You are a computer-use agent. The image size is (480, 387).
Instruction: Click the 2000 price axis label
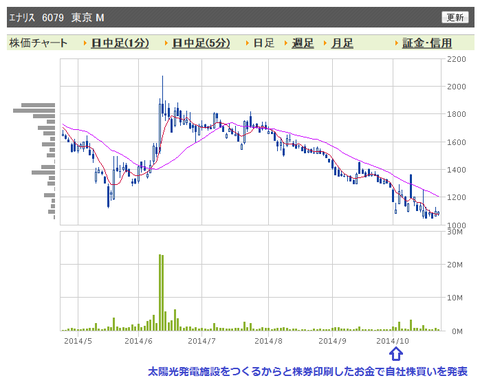(456, 87)
